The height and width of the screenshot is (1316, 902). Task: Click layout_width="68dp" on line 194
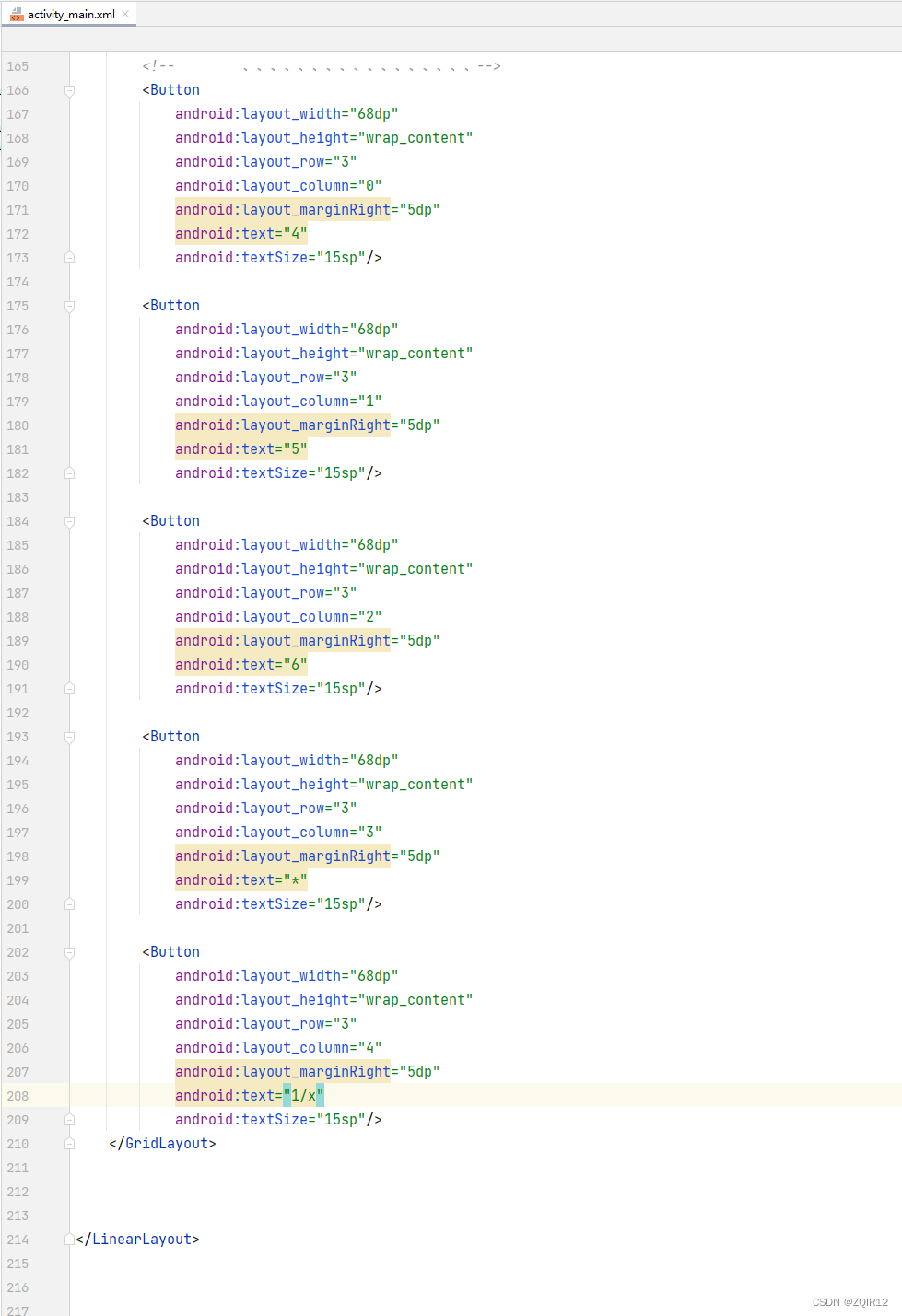coord(287,761)
